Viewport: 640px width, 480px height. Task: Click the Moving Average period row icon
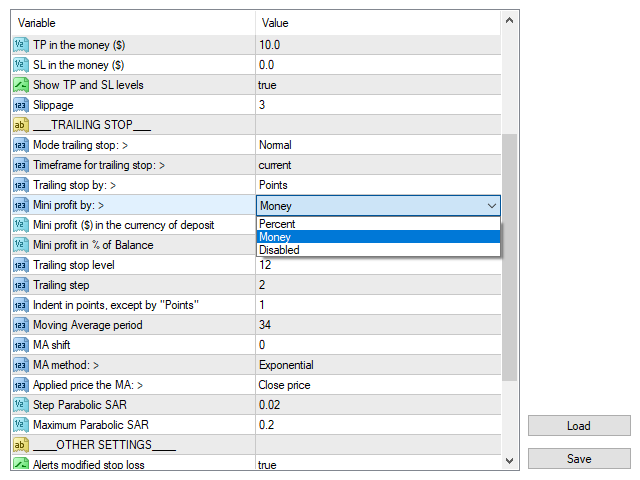coord(21,325)
